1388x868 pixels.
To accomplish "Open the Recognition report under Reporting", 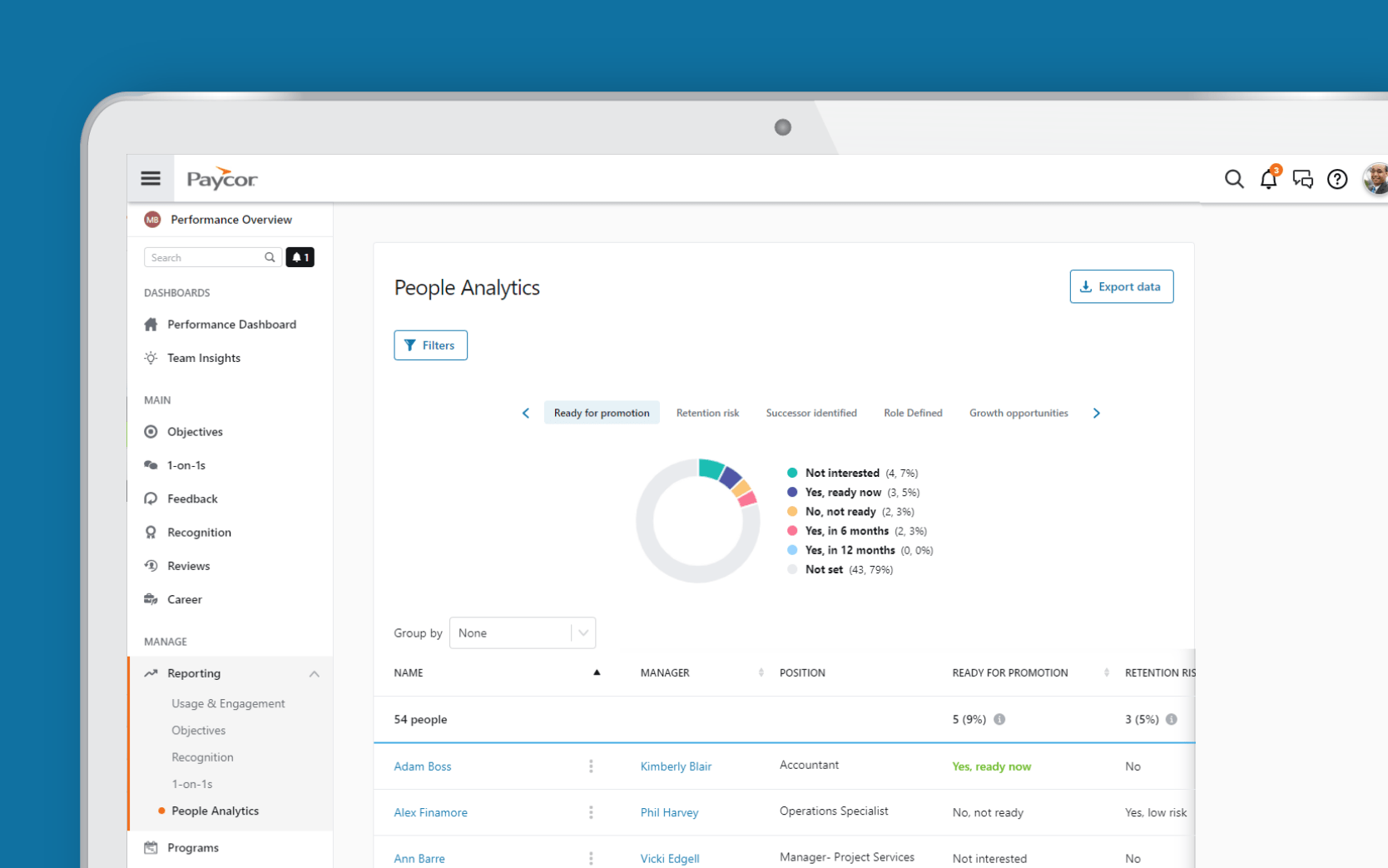I will coord(202,757).
